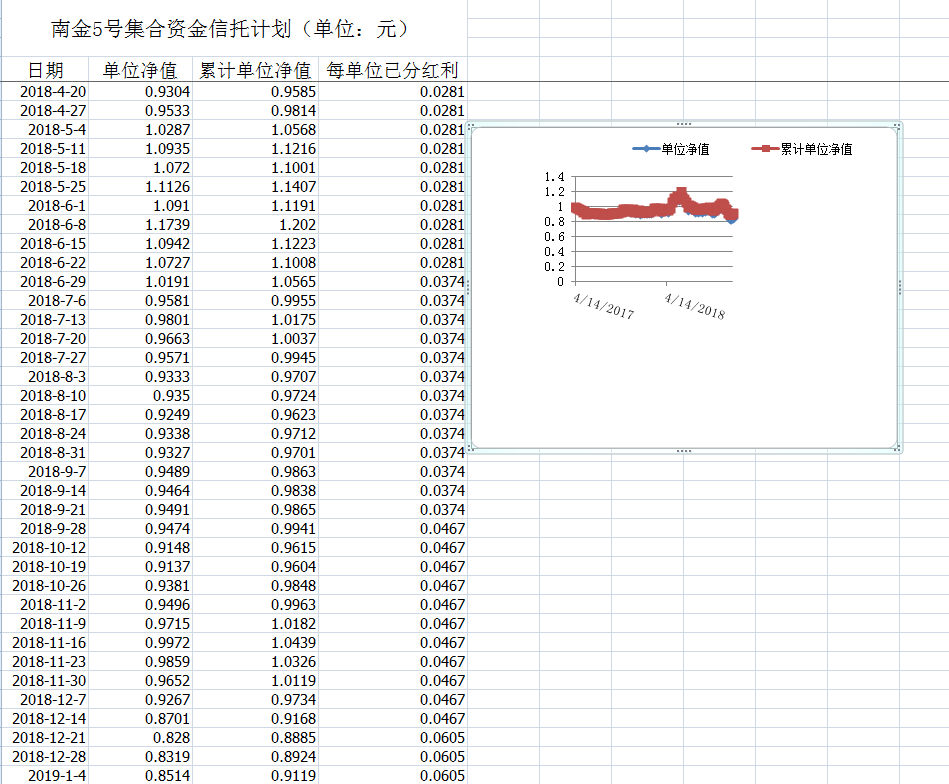949x784 pixels.
Task: Select date cell 2018-5-4
Action: click(x=45, y=130)
